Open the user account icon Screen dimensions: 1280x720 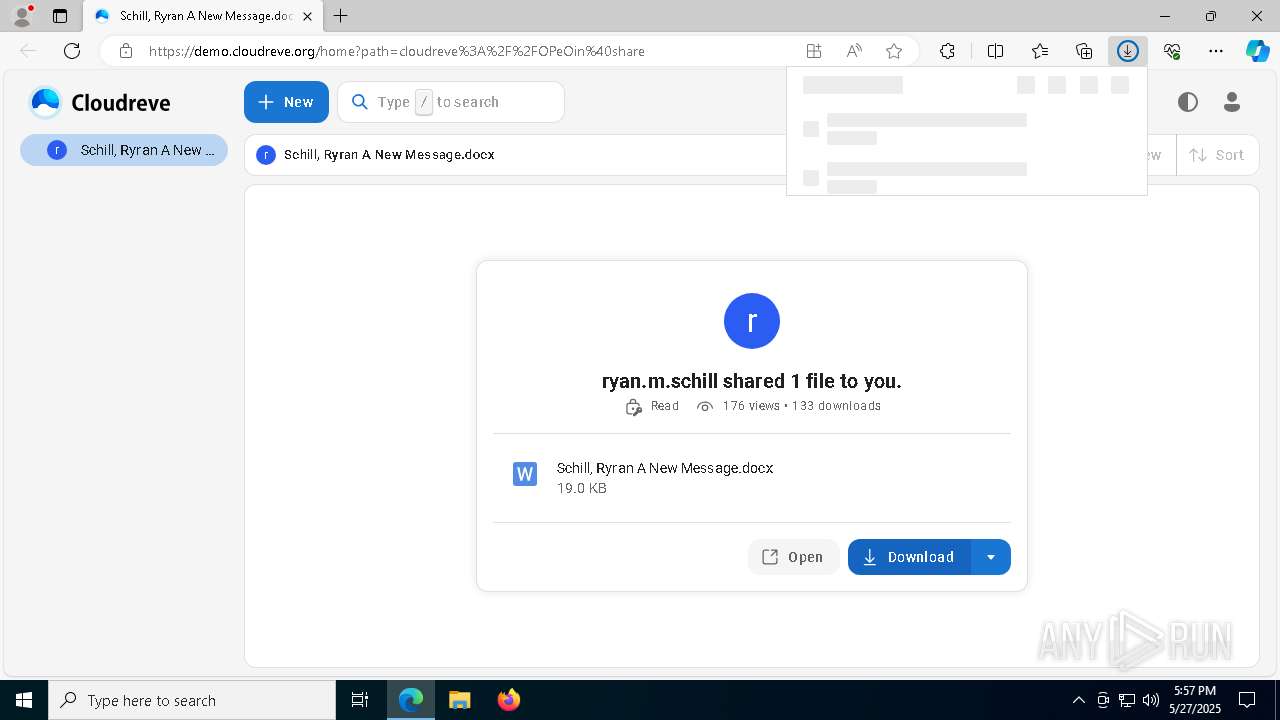coord(1232,102)
